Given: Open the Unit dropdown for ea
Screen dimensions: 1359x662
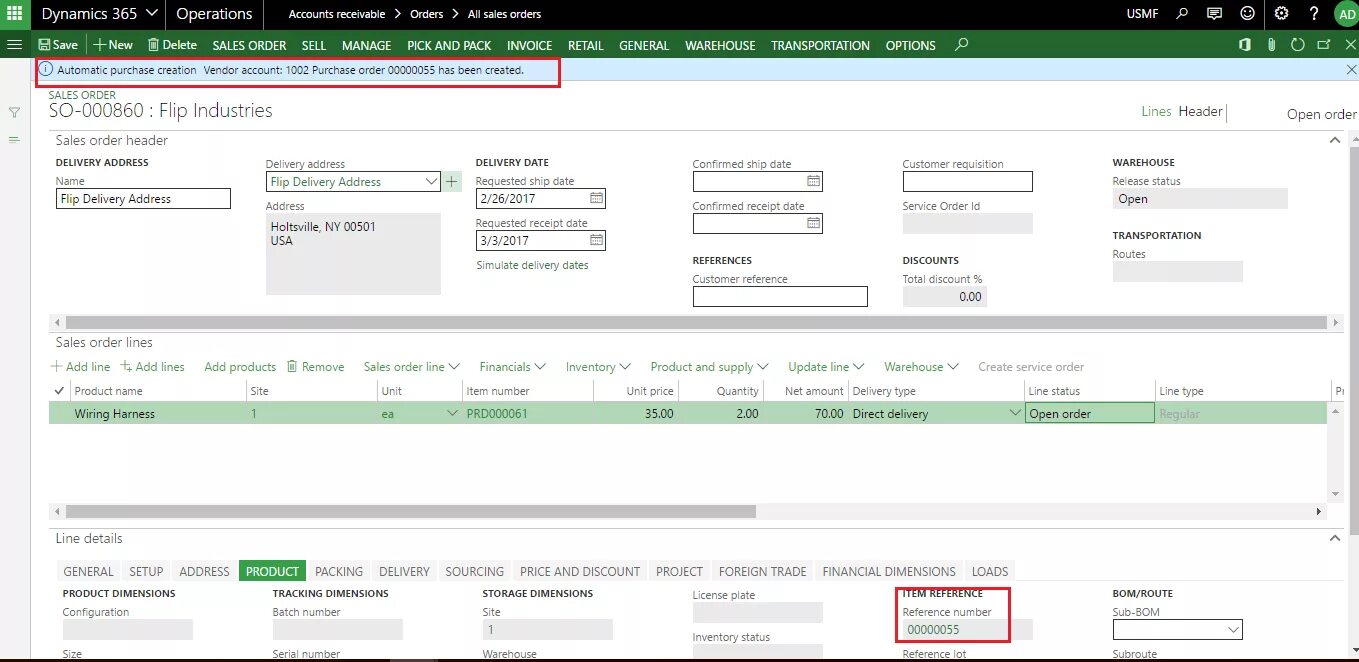Looking at the screenshot, I should click(x=452, y=414).
